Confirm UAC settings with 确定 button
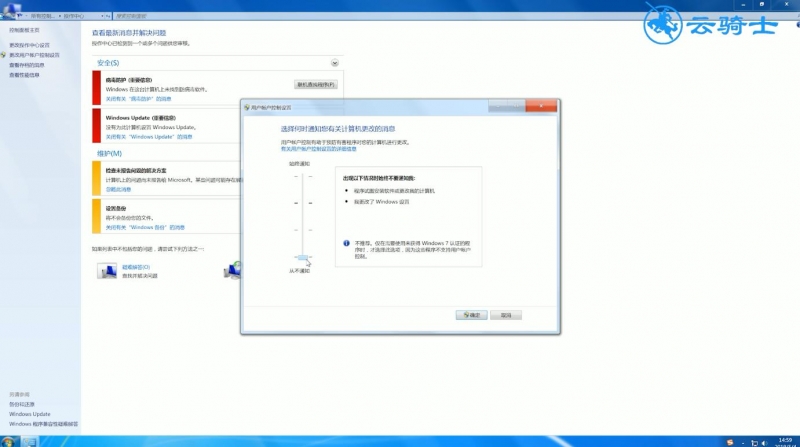 (x=471, y=315)
